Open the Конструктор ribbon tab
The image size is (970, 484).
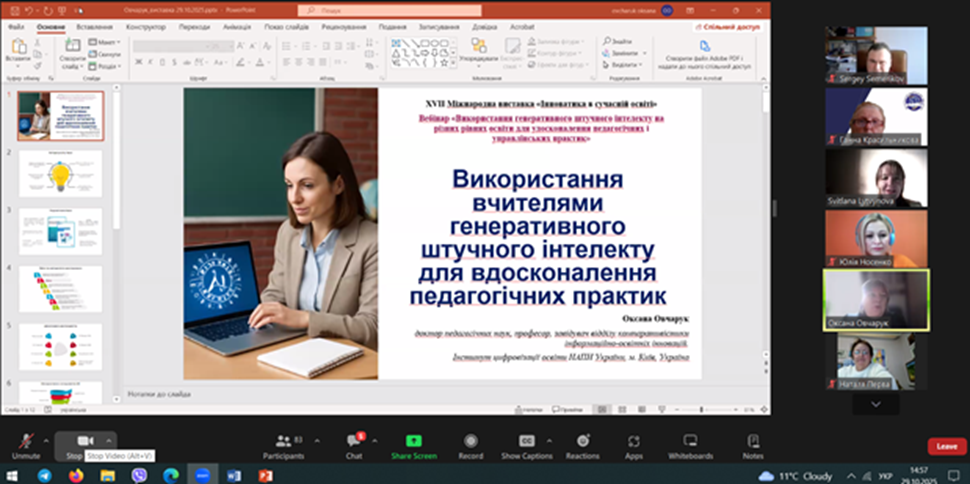coord(146,27)
